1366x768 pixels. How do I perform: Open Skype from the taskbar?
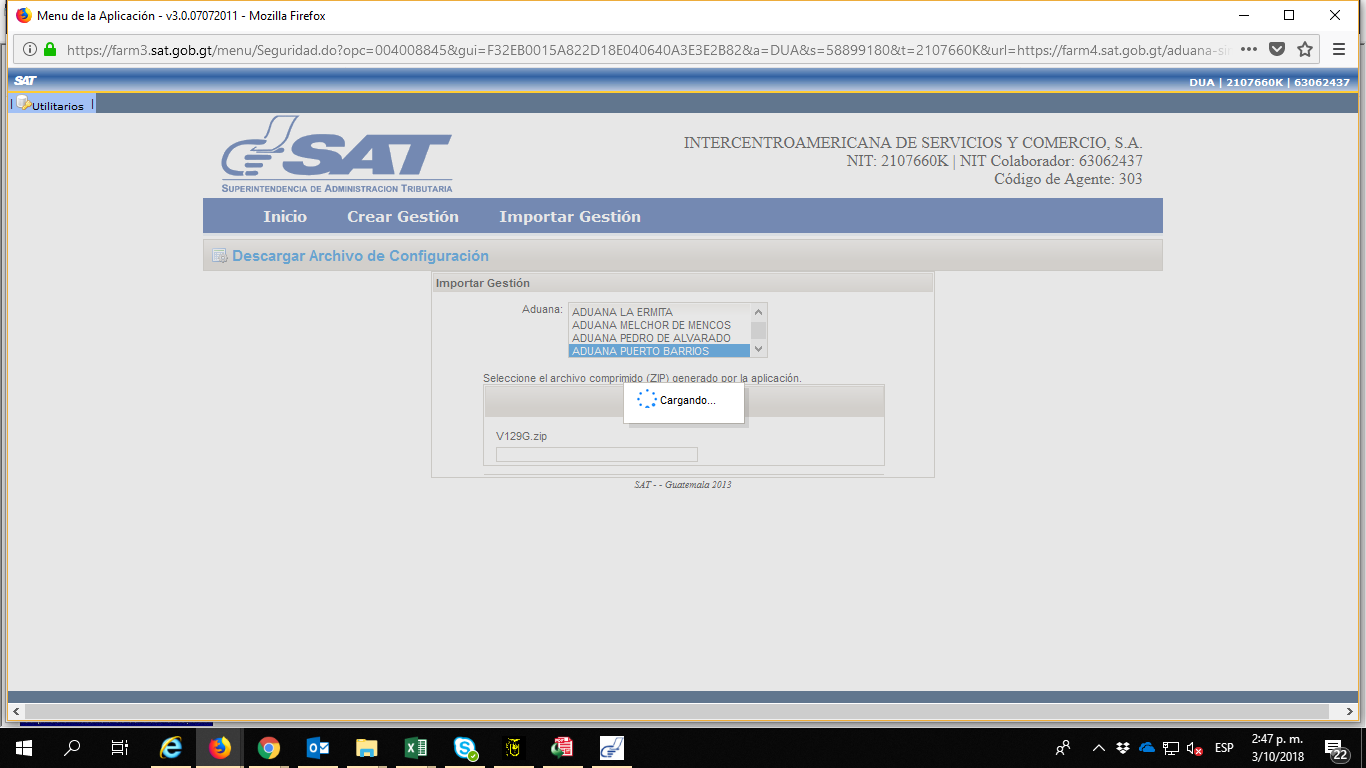(x=465, y=747)
